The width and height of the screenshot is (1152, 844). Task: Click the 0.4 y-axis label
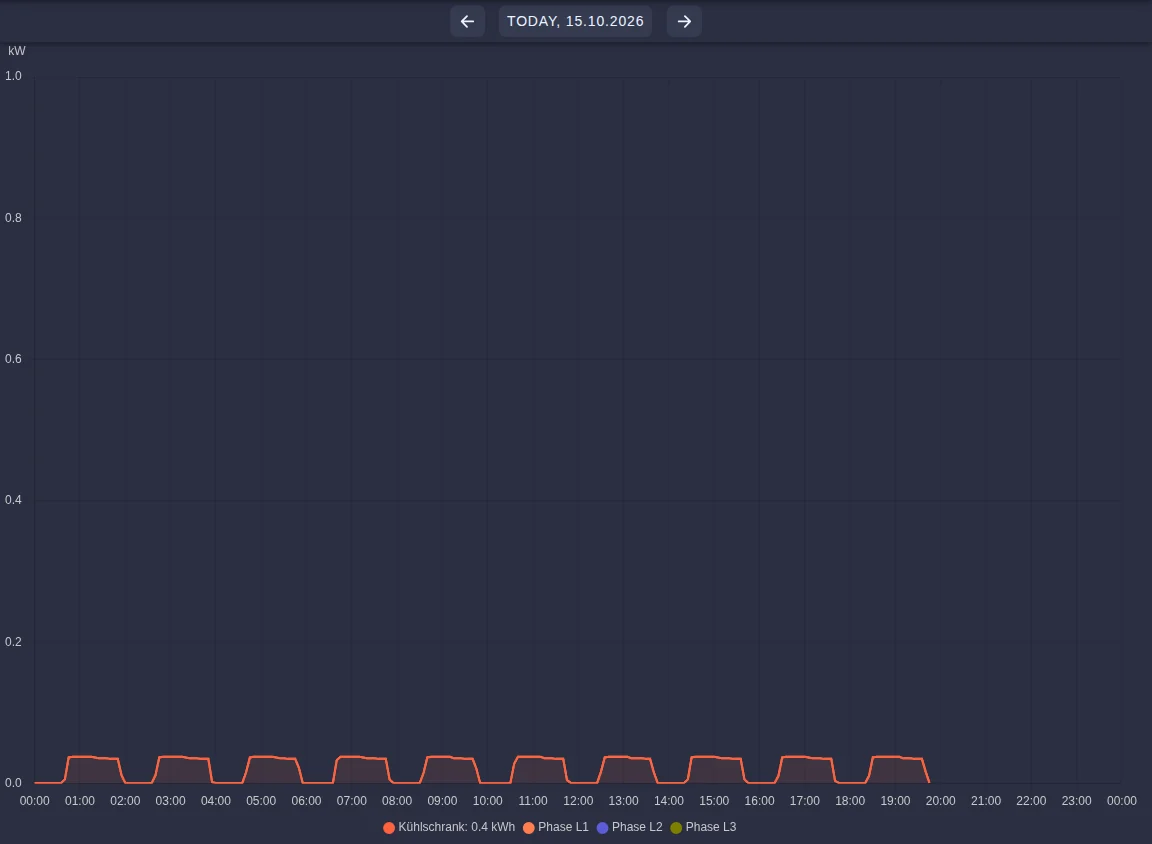[13, 500]
